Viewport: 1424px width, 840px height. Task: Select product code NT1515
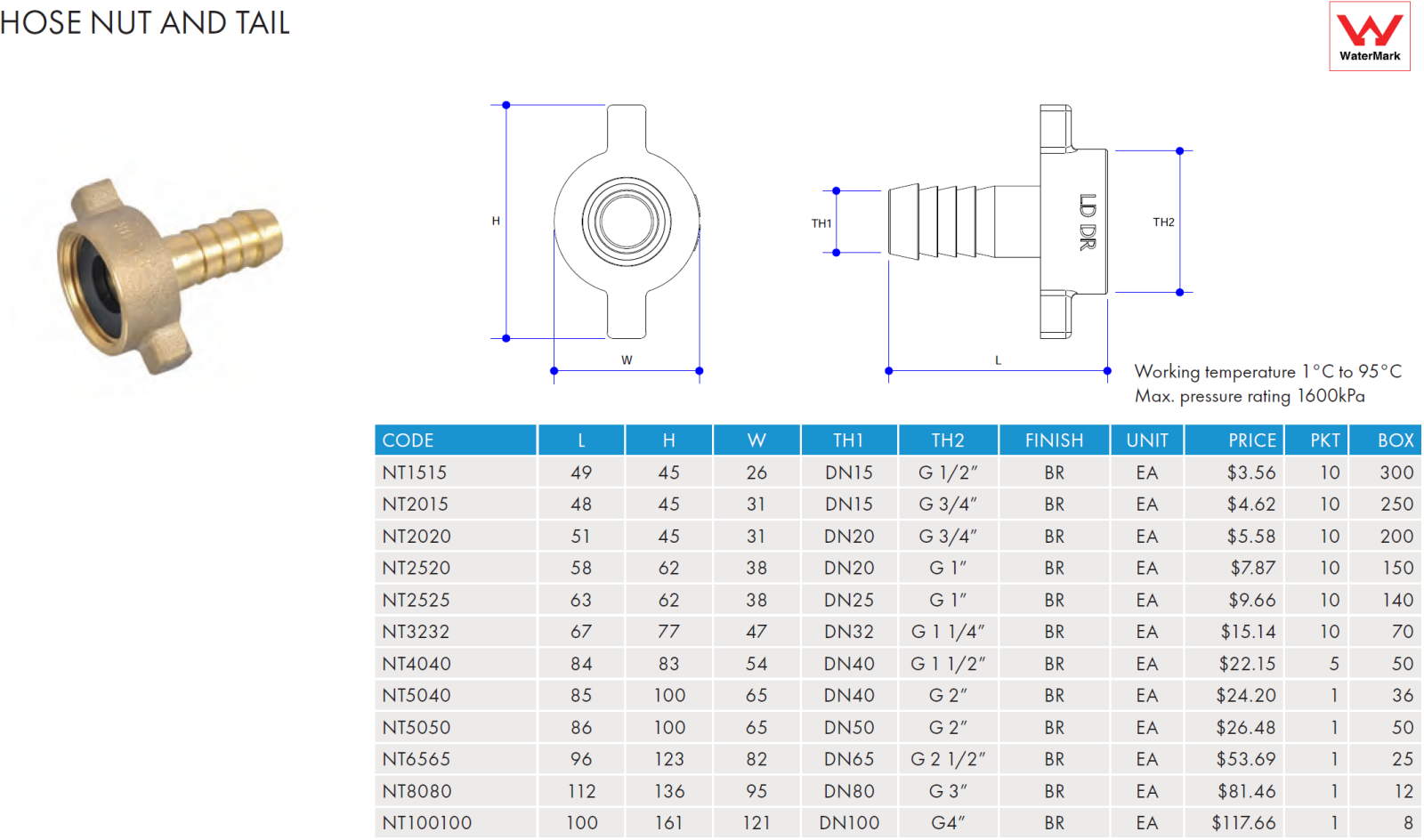coord(415,472)
